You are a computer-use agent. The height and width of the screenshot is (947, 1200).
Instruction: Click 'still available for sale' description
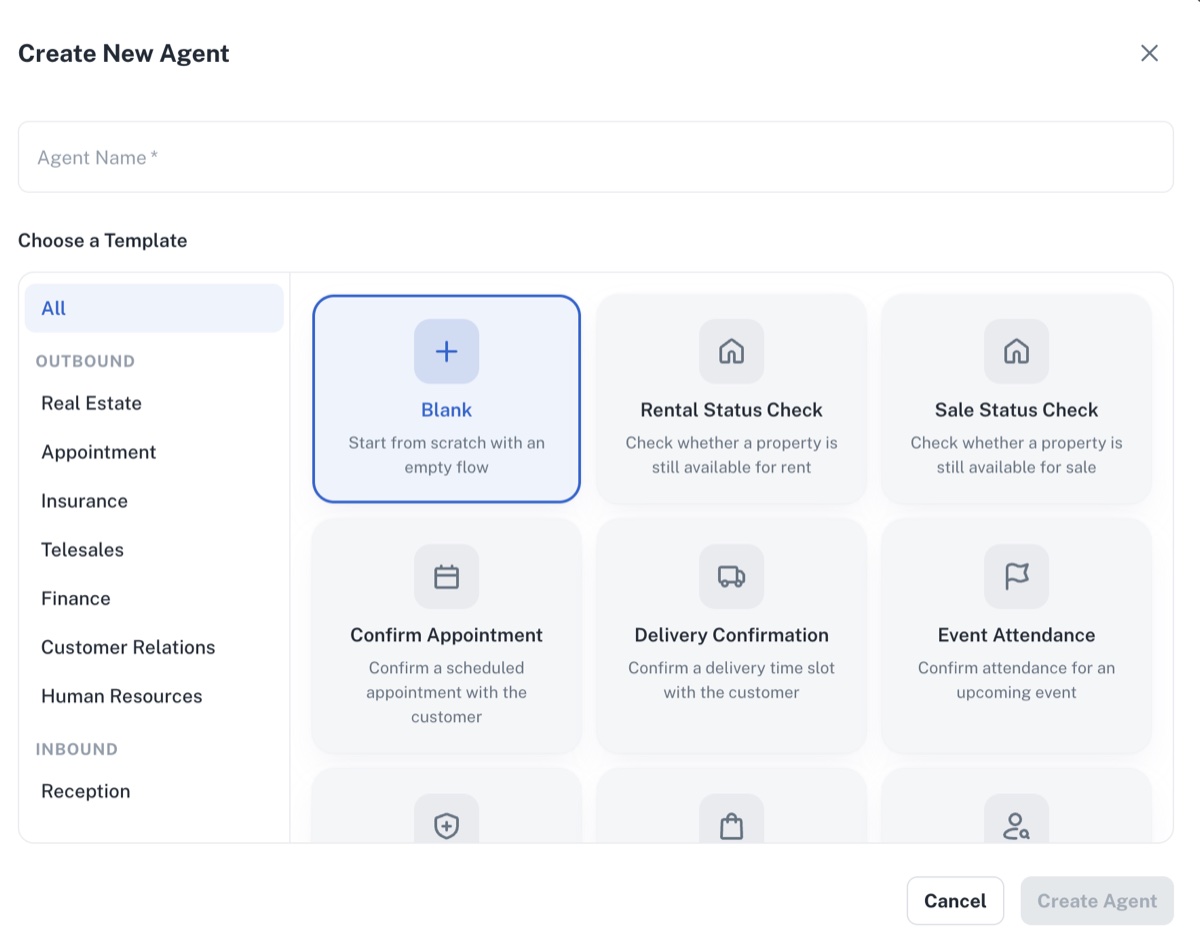tap(1016, 467)
